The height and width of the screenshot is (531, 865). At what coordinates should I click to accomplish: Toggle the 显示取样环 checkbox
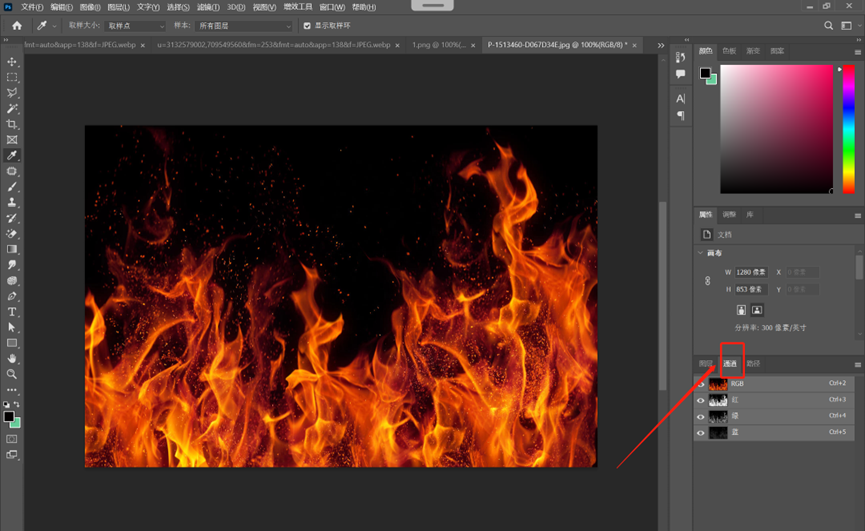click(x=308, y=26)
